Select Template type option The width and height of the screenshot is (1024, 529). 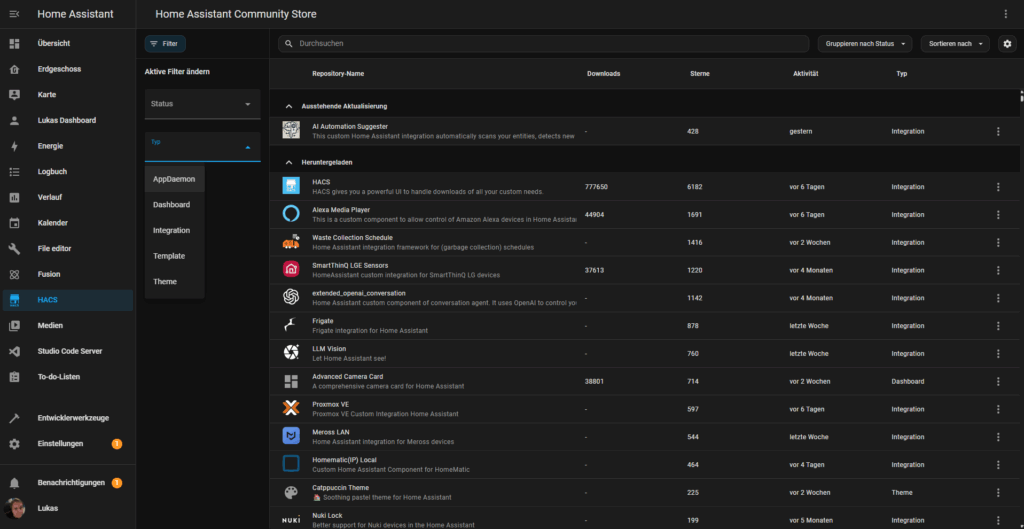[174, 256]
